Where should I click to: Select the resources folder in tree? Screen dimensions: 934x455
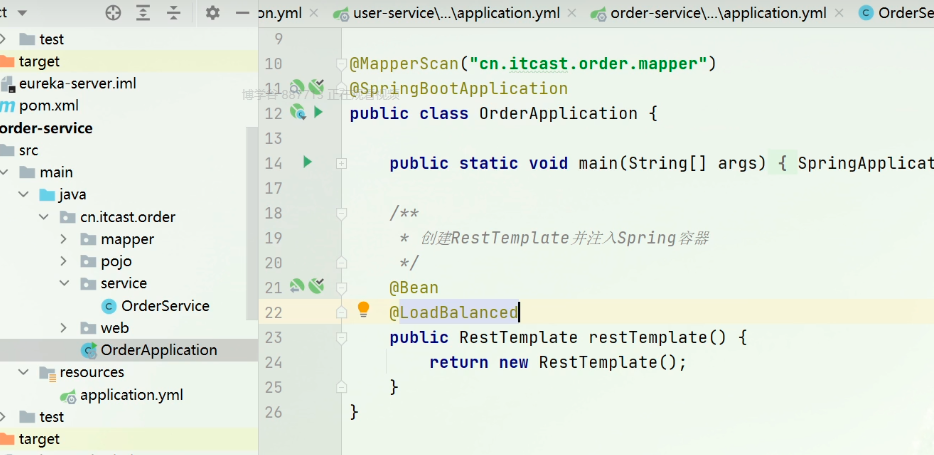click(82, 372)
